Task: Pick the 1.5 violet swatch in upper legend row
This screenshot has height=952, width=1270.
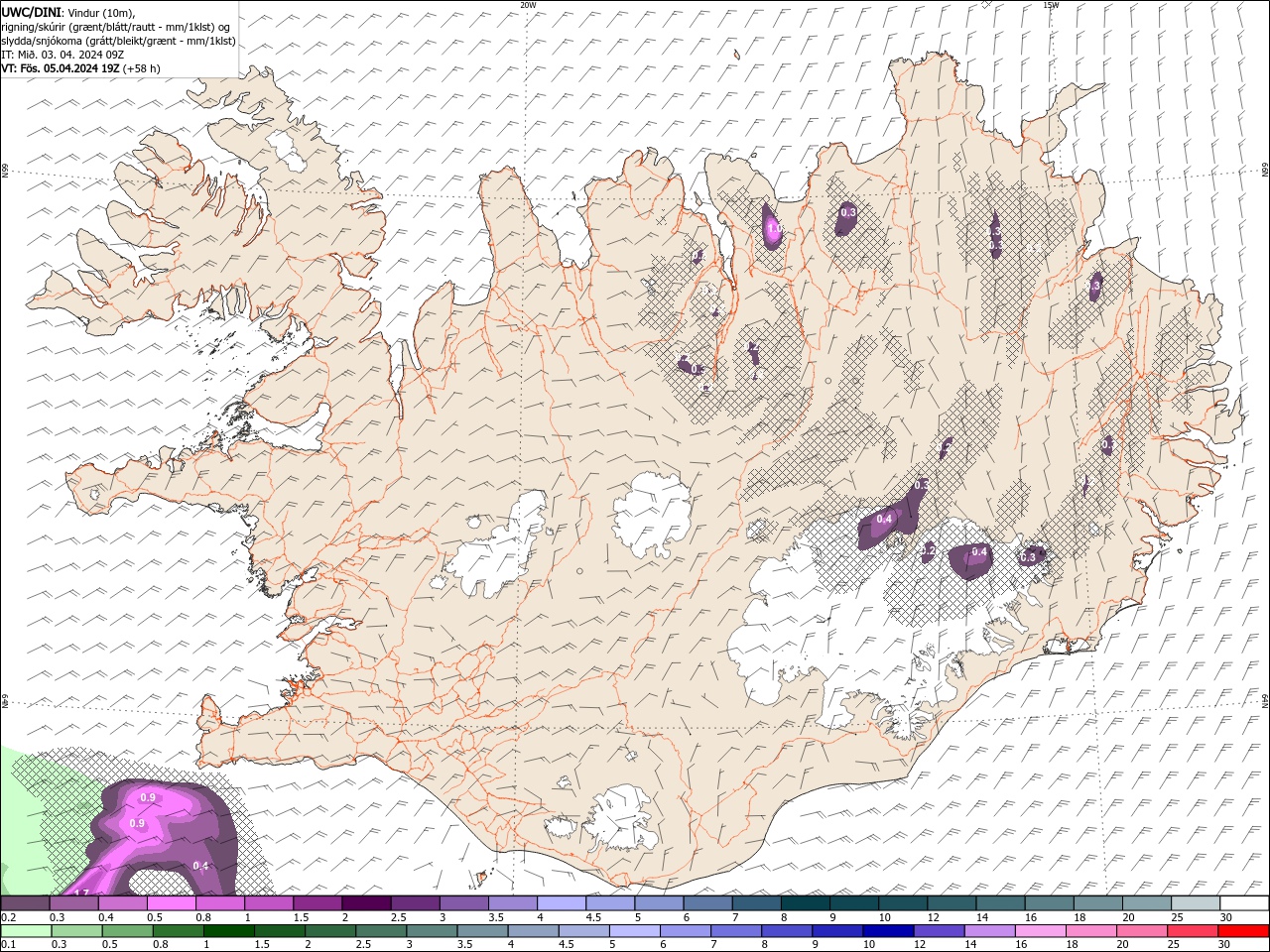Action: click(x=317, y=903)
